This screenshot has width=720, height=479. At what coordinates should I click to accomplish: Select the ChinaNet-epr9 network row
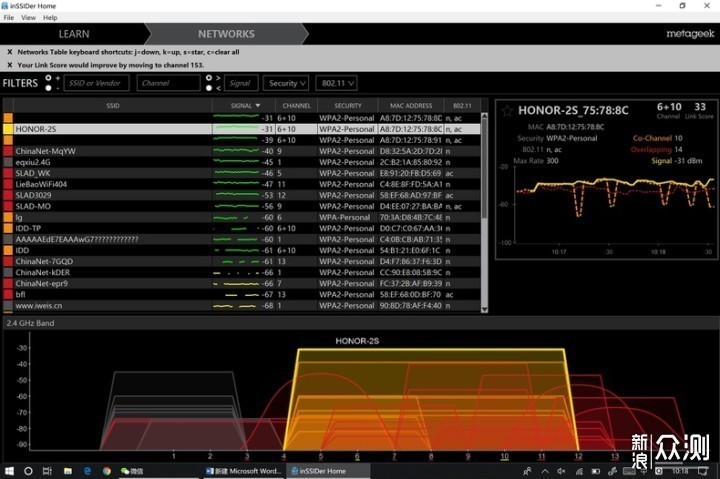pos(242,283)
